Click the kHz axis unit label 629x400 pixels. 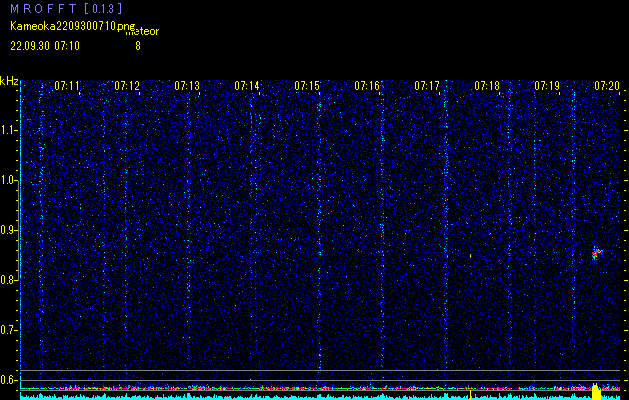[9, 81]
